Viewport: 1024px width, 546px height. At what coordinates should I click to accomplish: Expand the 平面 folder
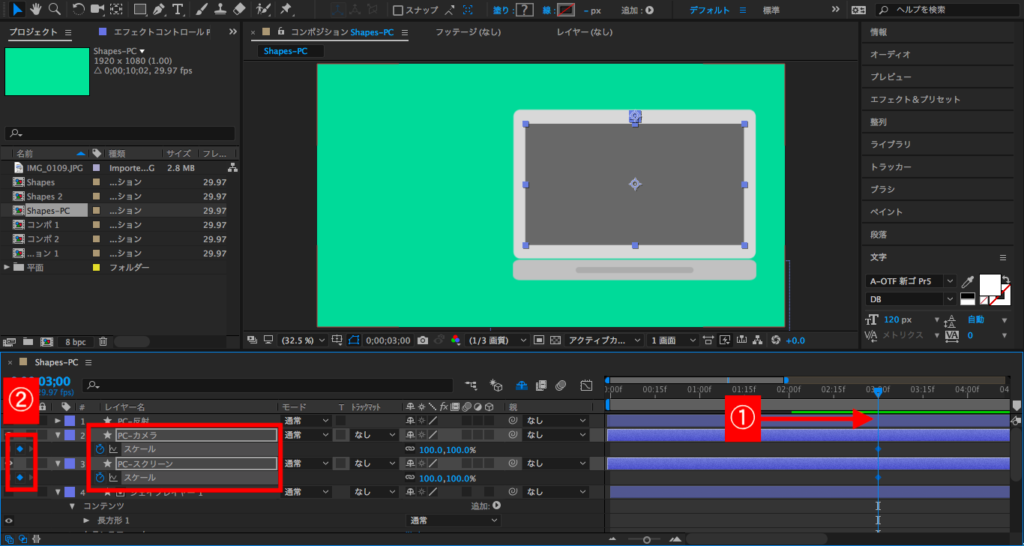[x=8, y=268]
